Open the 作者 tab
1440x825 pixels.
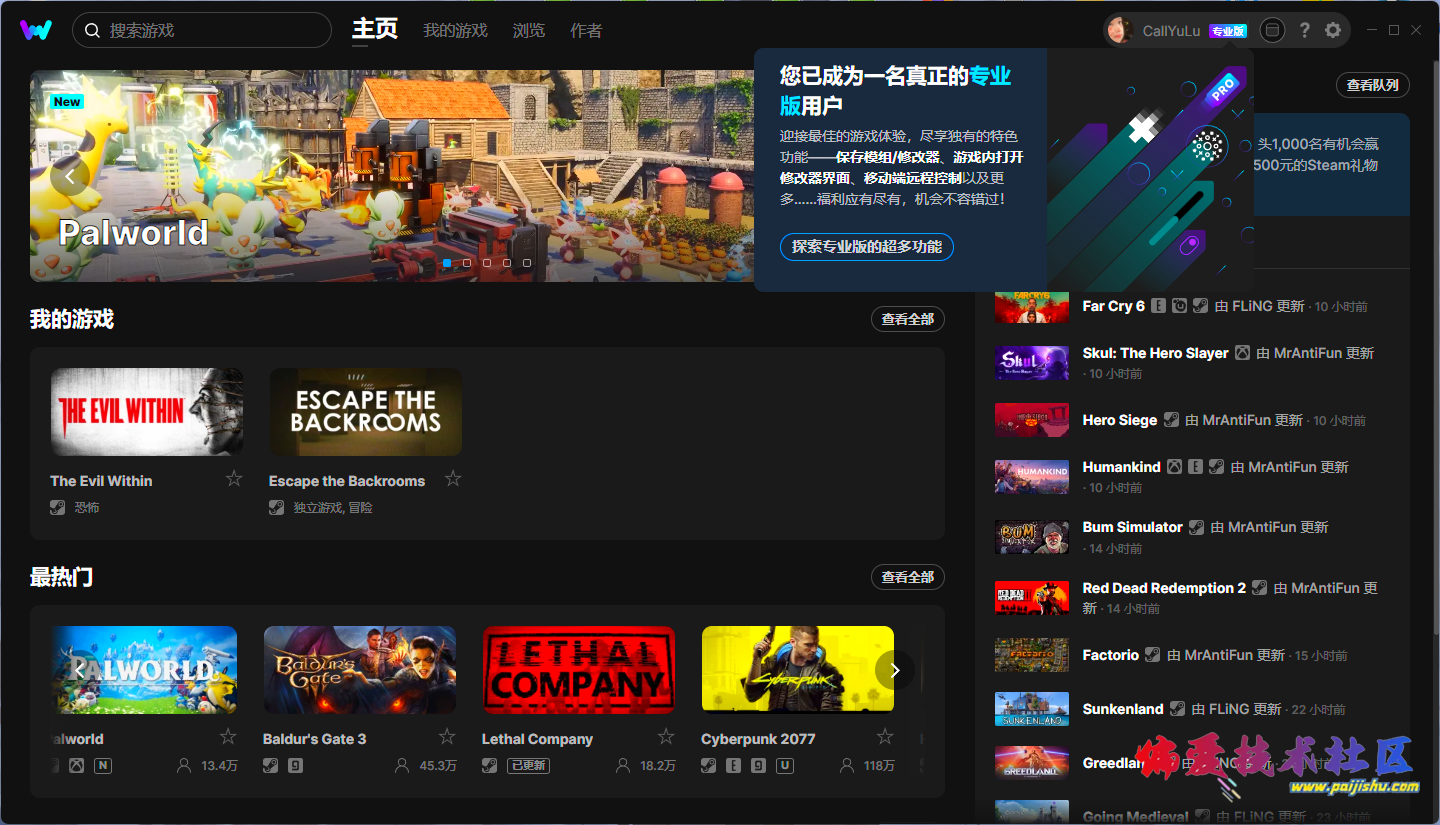586,31
